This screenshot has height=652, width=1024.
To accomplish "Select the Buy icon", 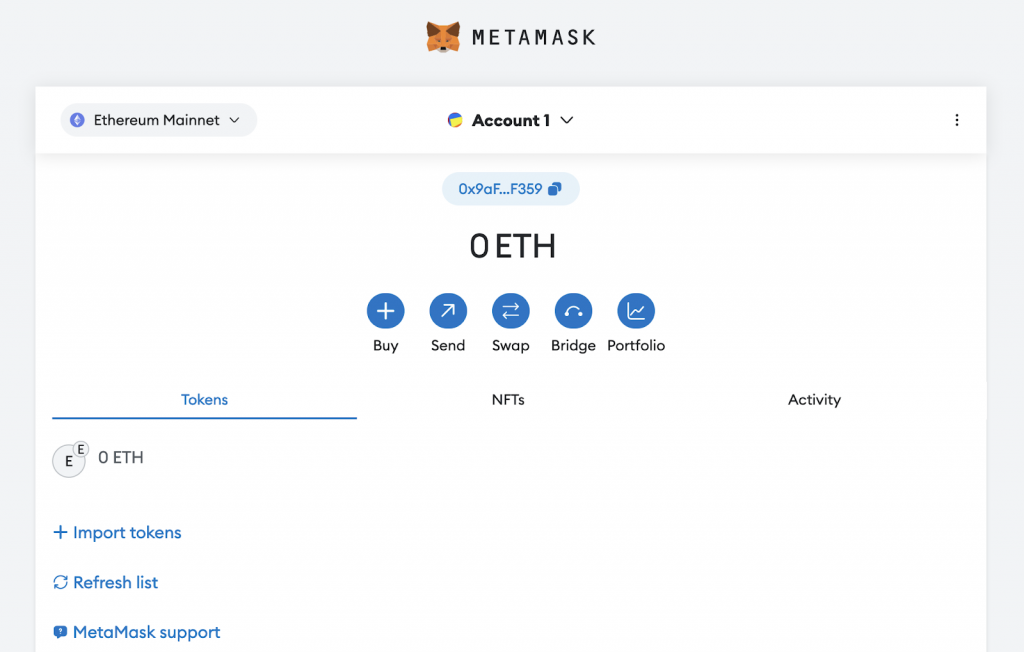I will (x=386, y=311).
